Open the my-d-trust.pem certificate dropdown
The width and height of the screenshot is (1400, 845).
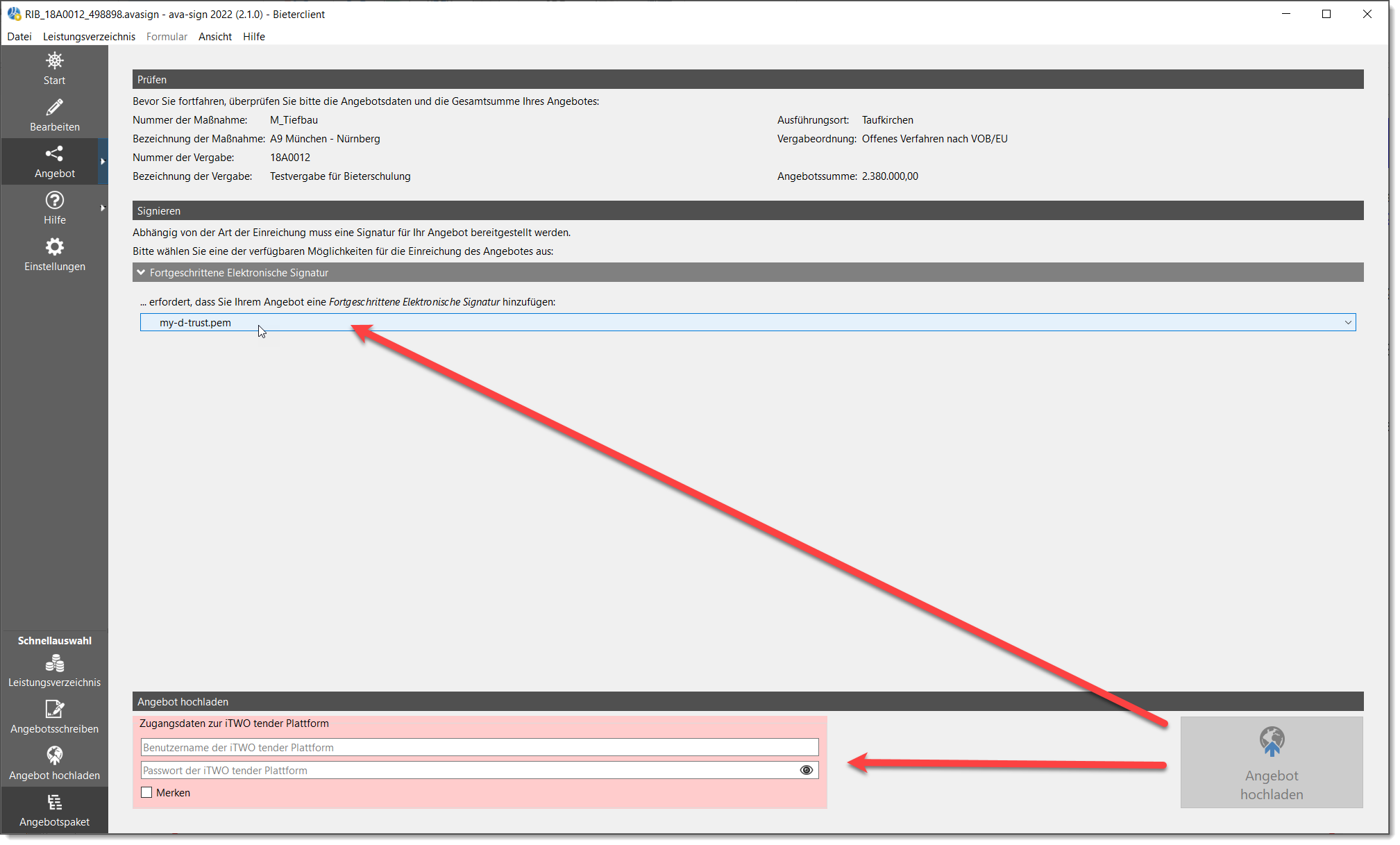coord(748,322)
